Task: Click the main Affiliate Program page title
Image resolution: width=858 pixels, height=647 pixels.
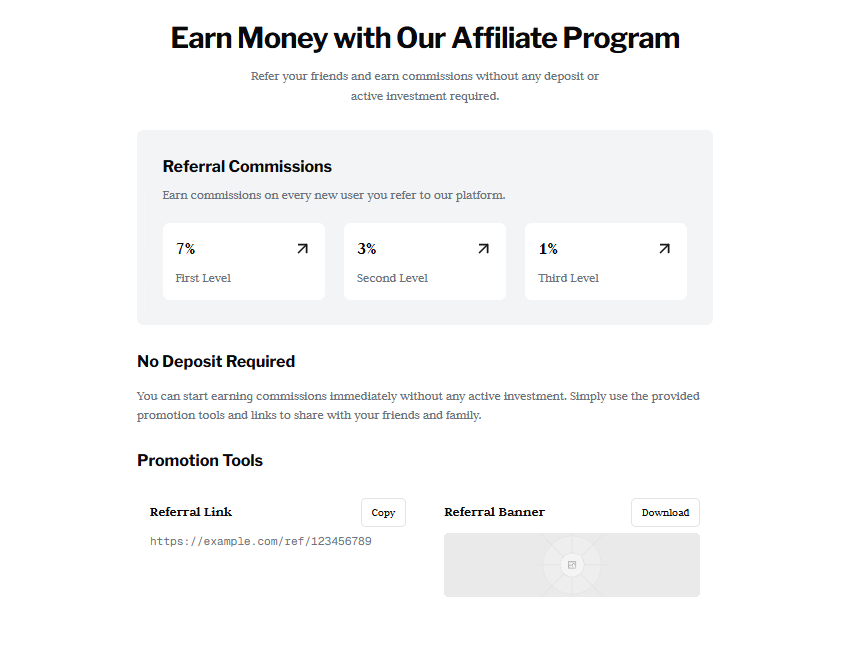Action: [x=425, y=38]
